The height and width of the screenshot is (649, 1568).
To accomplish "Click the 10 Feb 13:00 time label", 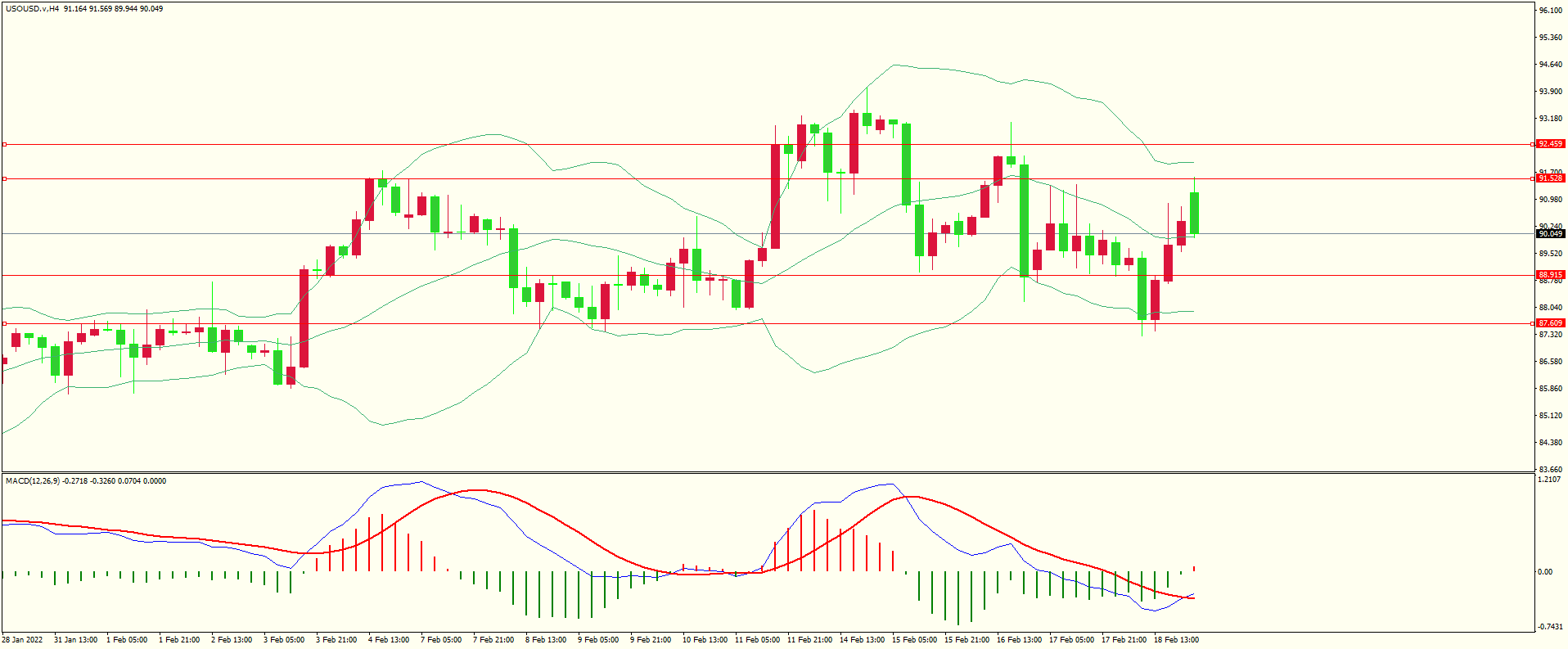I will (705, 640).
